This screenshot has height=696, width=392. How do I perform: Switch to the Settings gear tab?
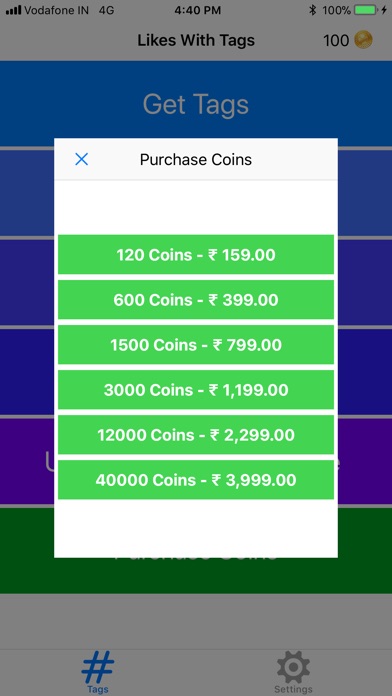click(x=293, y=672)
